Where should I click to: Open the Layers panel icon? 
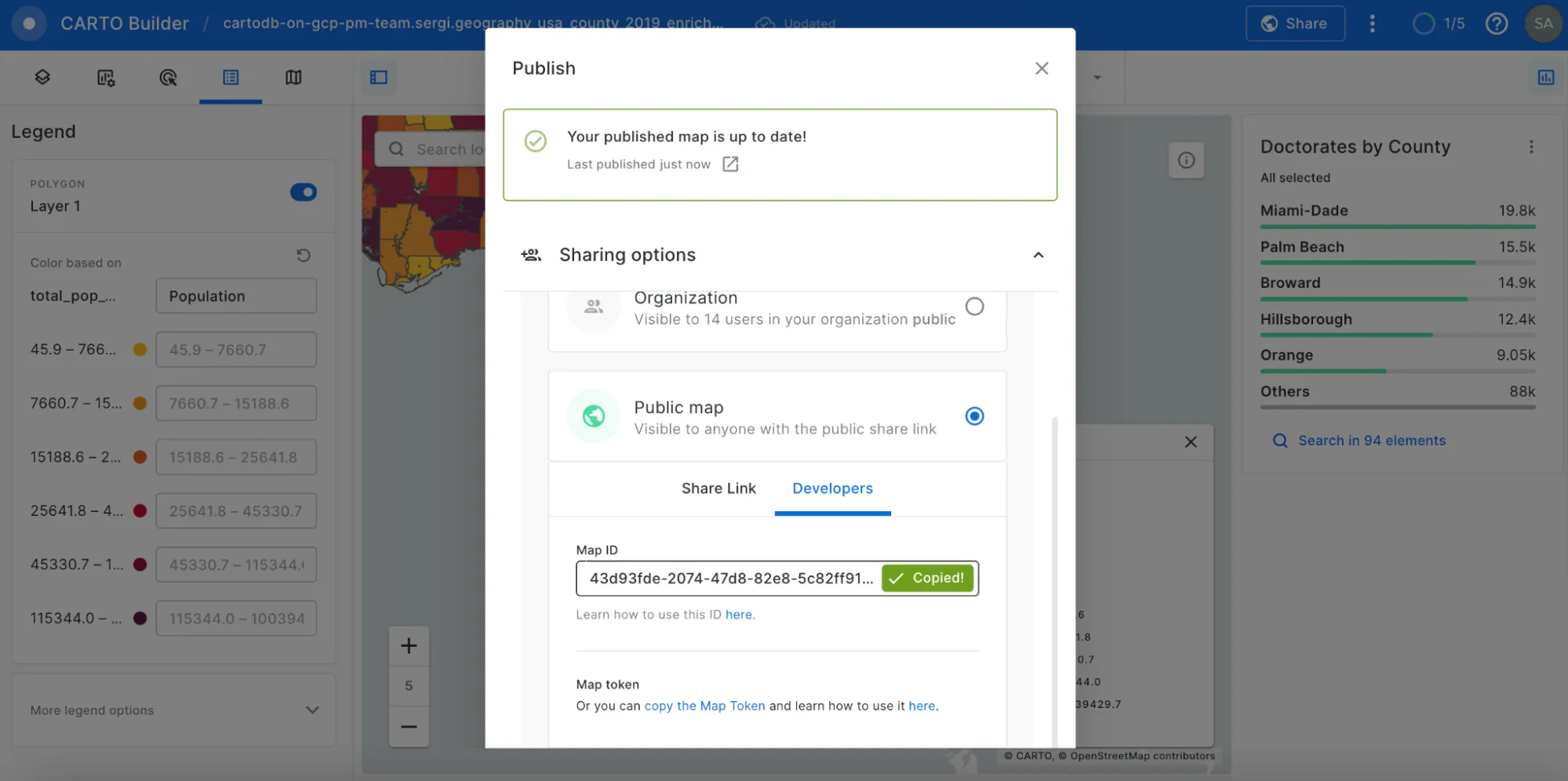click(42, 78)
